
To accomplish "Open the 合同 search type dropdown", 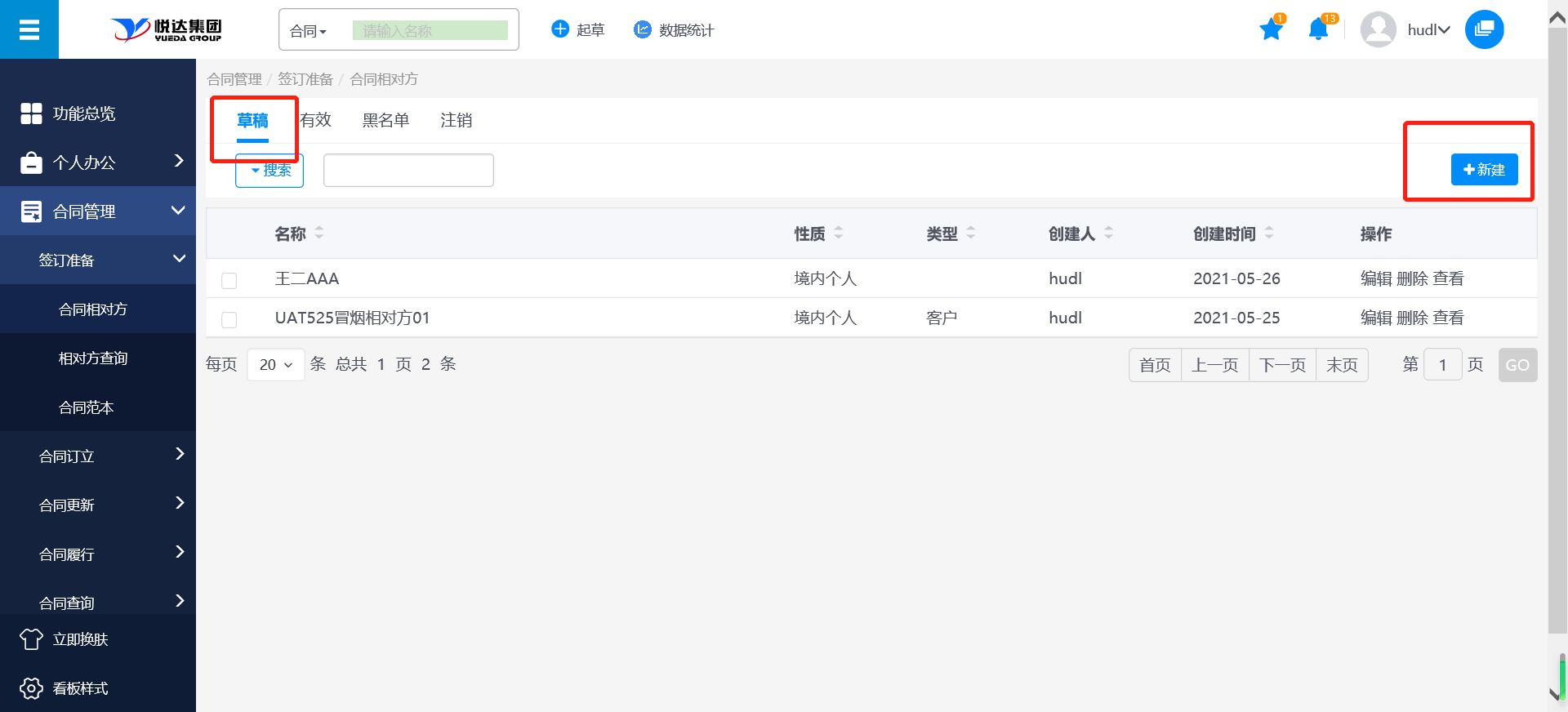I will (x=308, y=31).
